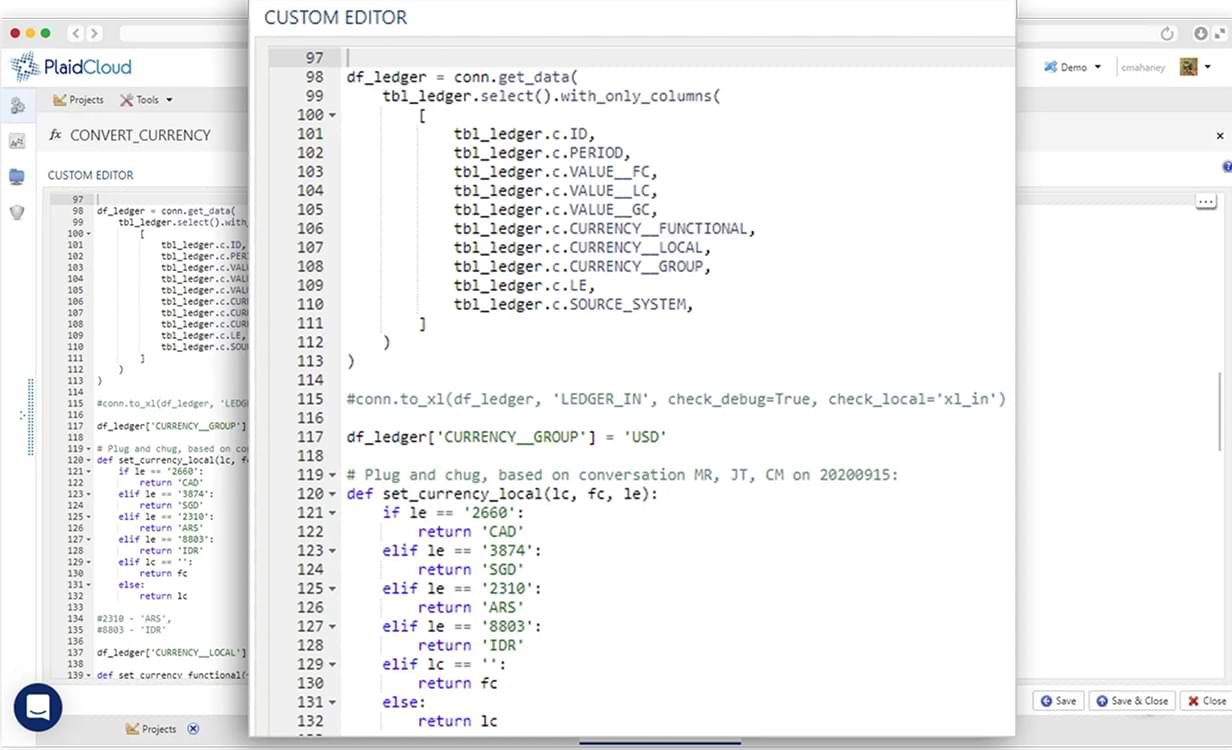Click "return 'IDR'" in the enlarged editor
The height and width of the screenshot is (750, 1232).
(471, 647)
